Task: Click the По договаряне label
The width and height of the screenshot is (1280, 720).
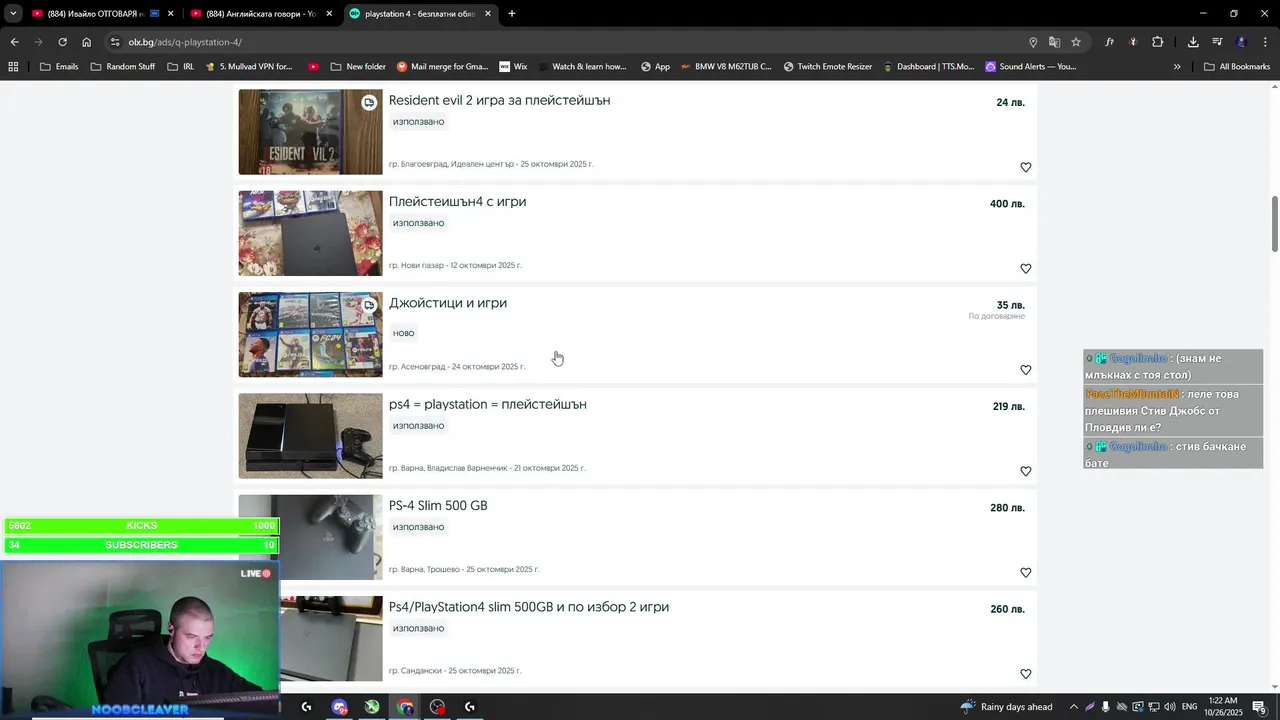Action: point(996,316)
